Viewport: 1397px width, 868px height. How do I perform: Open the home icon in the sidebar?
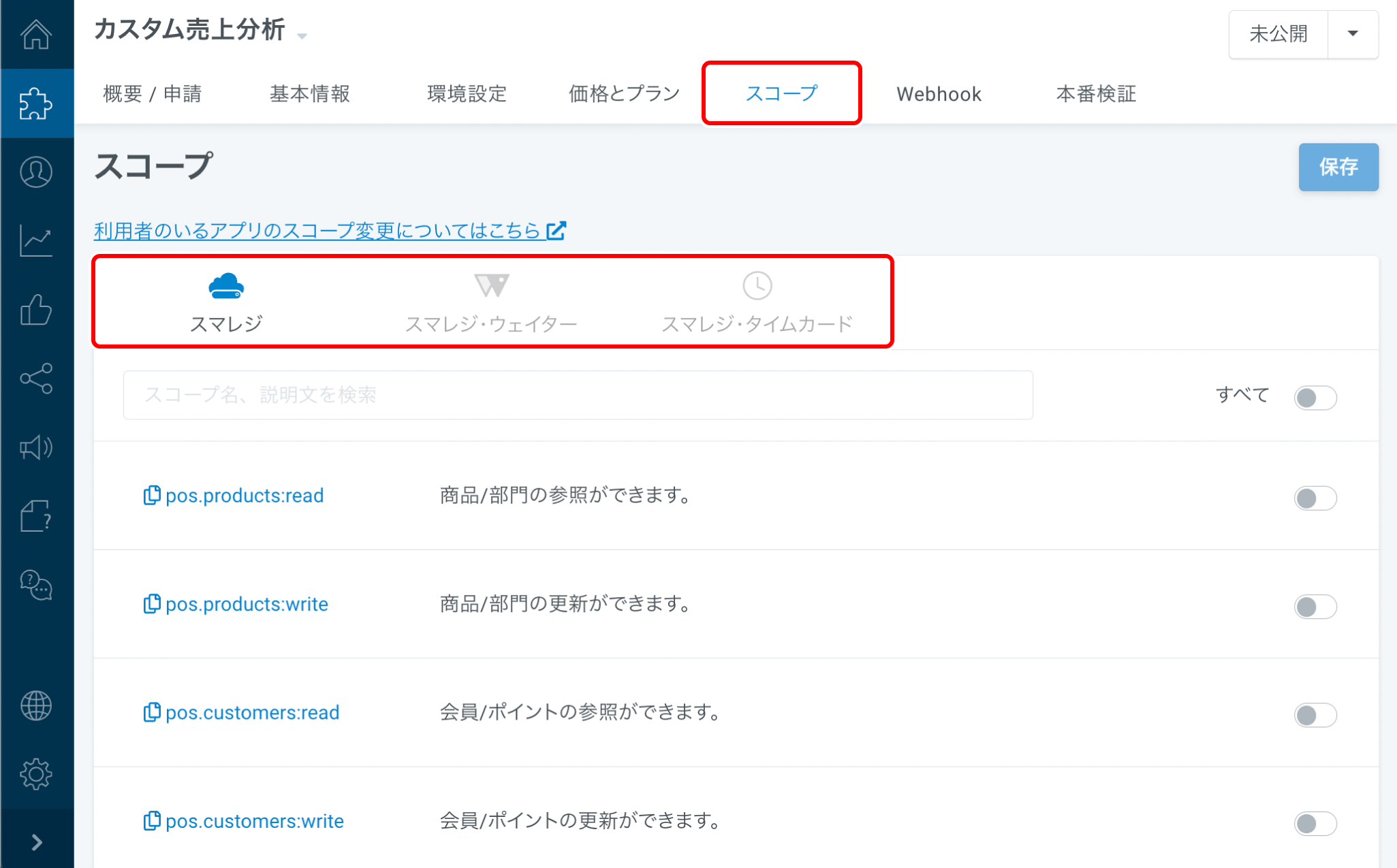(37, 34)
